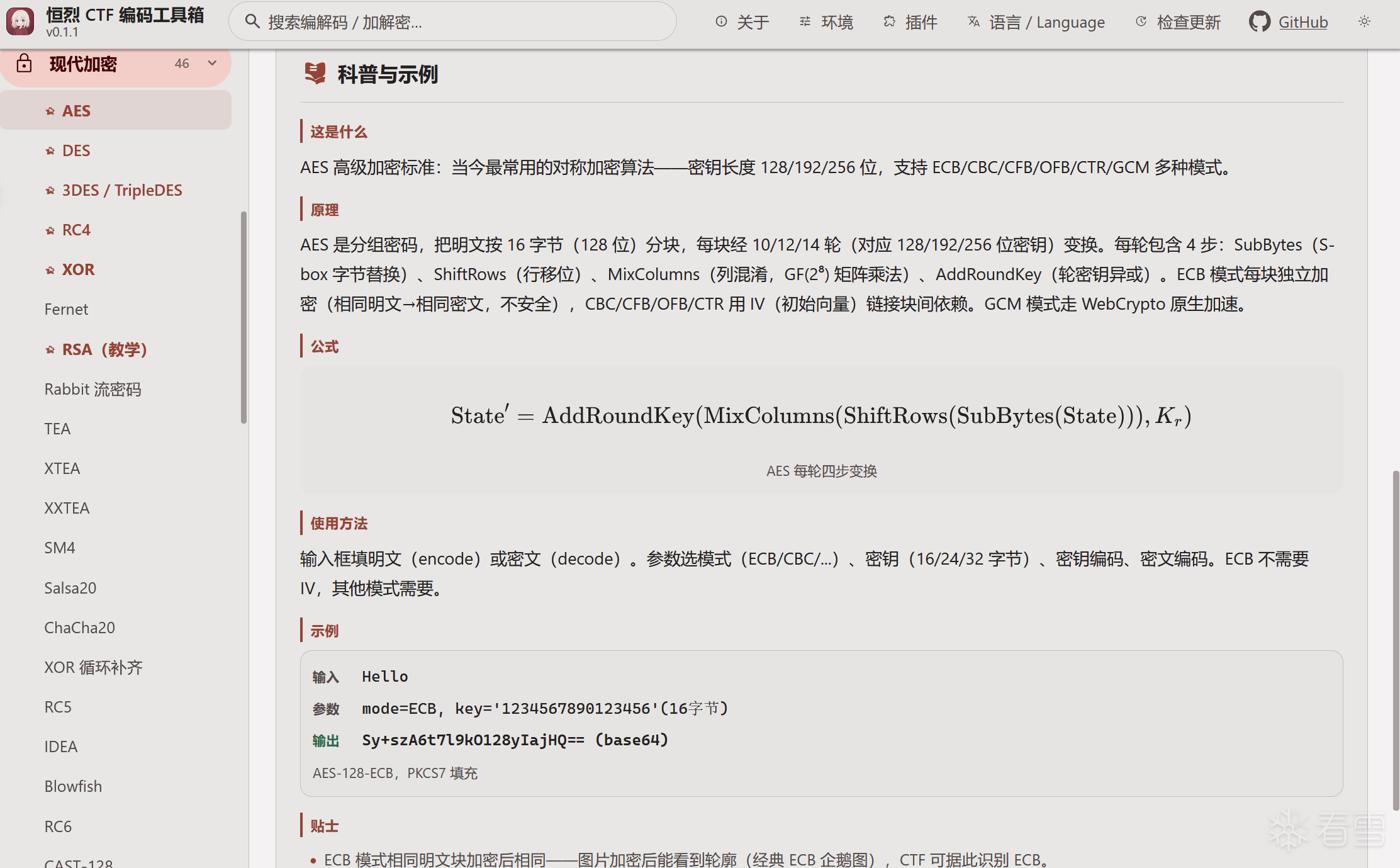Open the 关于 menu item

742,21
